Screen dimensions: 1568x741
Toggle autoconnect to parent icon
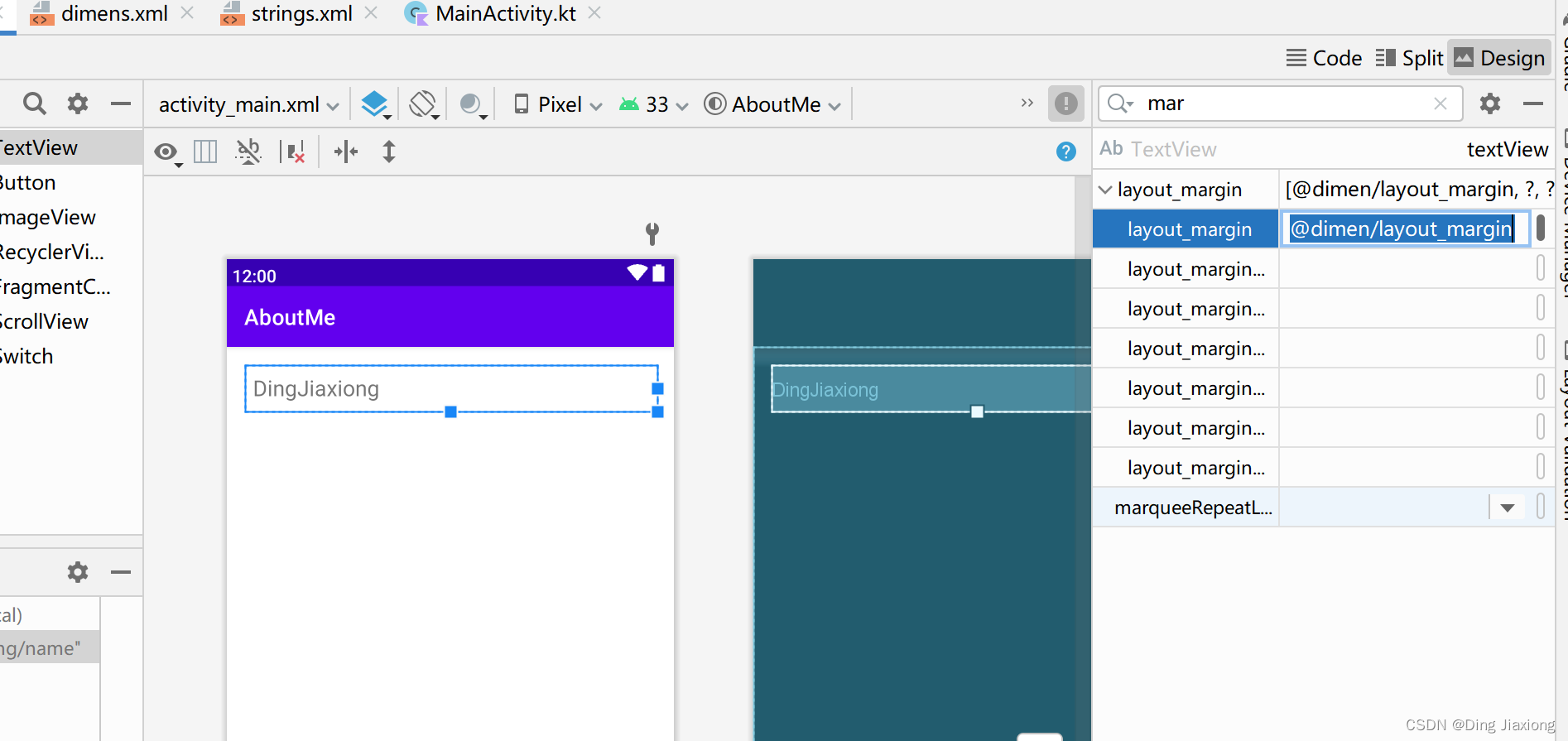tap(248, 152)
